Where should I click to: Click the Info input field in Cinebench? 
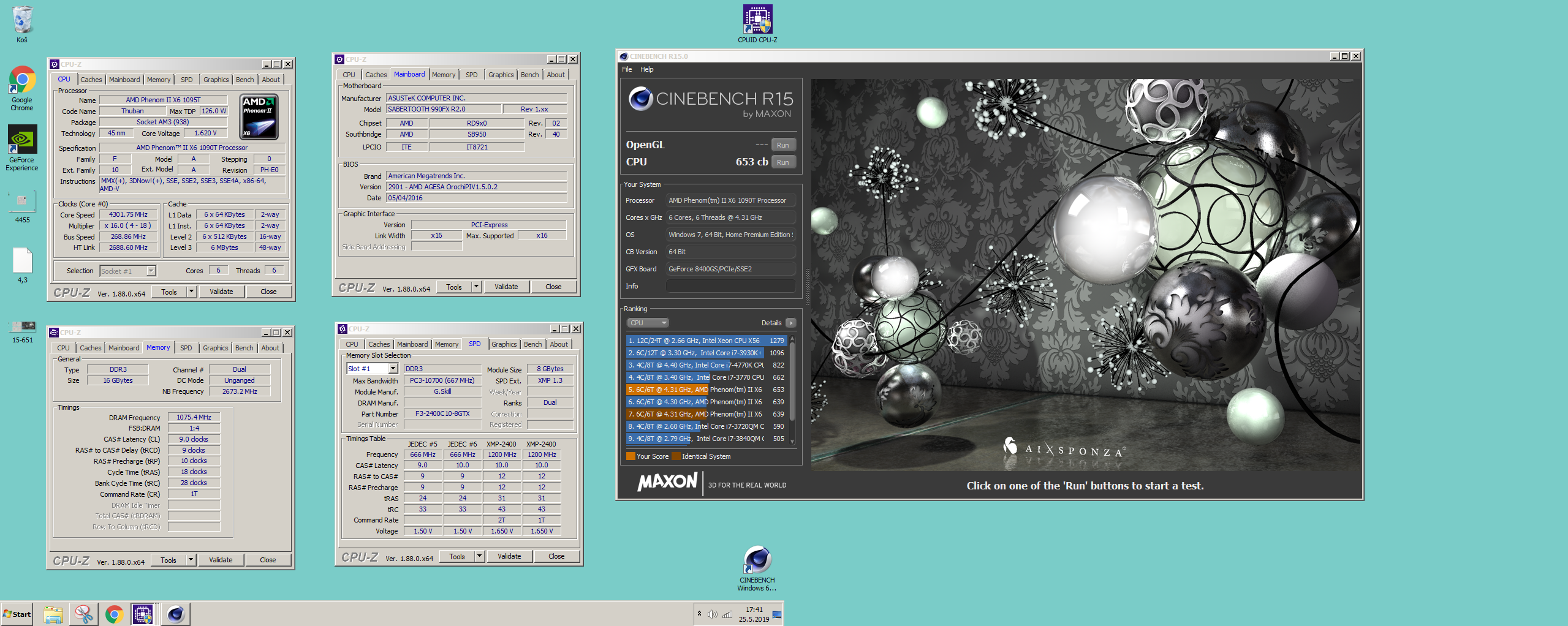tap(730, 286)
